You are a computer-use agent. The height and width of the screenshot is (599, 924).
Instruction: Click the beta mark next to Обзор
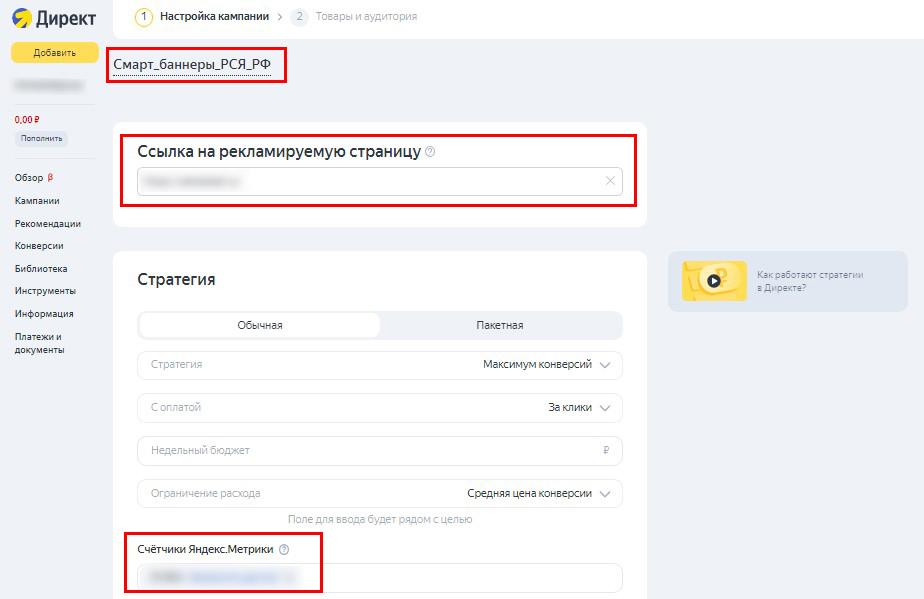pyautogui.click(x=50, y=177)
